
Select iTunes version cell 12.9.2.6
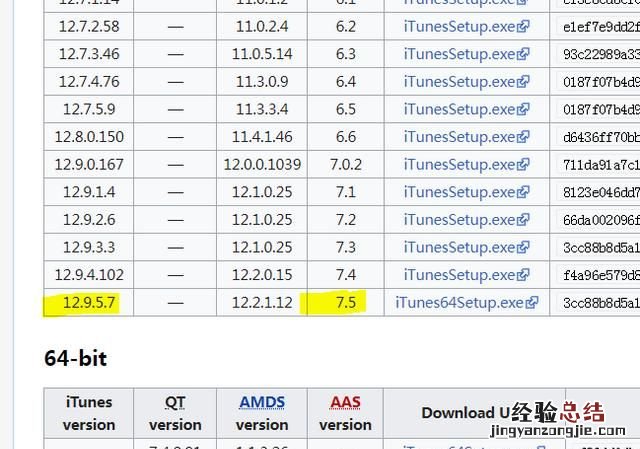pos(89,220)
